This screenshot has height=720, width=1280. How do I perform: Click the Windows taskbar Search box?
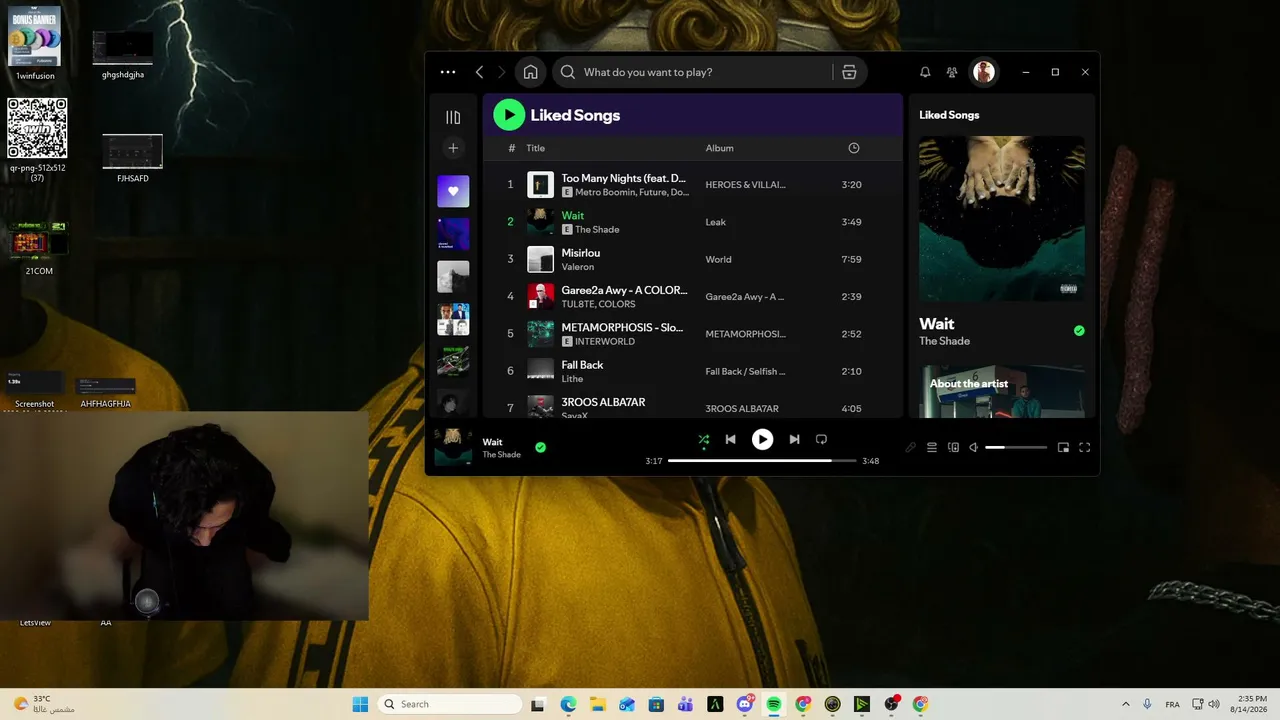coord(450,704)
